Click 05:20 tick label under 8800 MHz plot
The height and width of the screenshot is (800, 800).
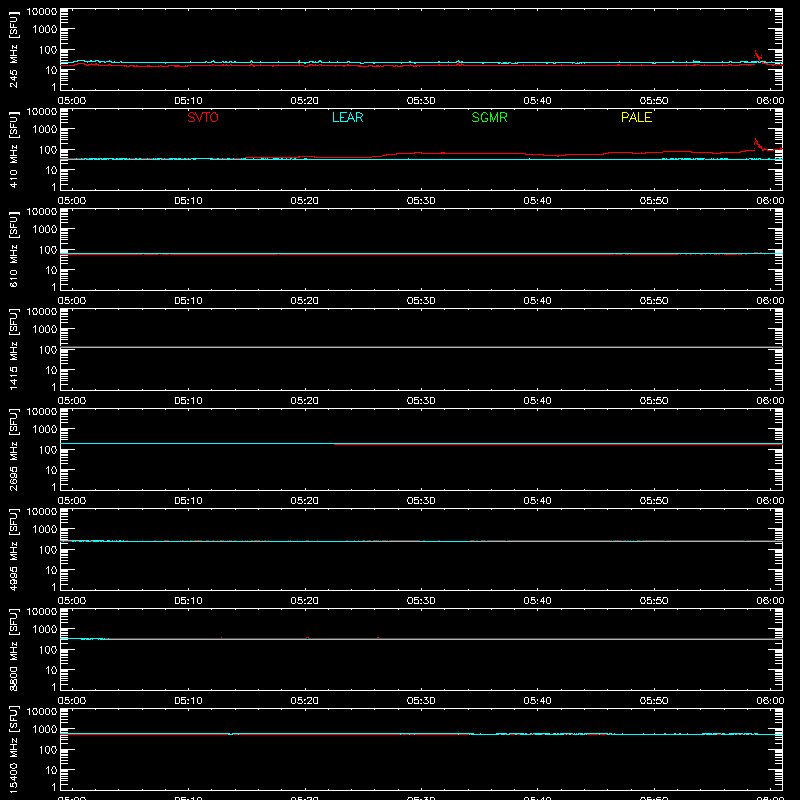305,701
